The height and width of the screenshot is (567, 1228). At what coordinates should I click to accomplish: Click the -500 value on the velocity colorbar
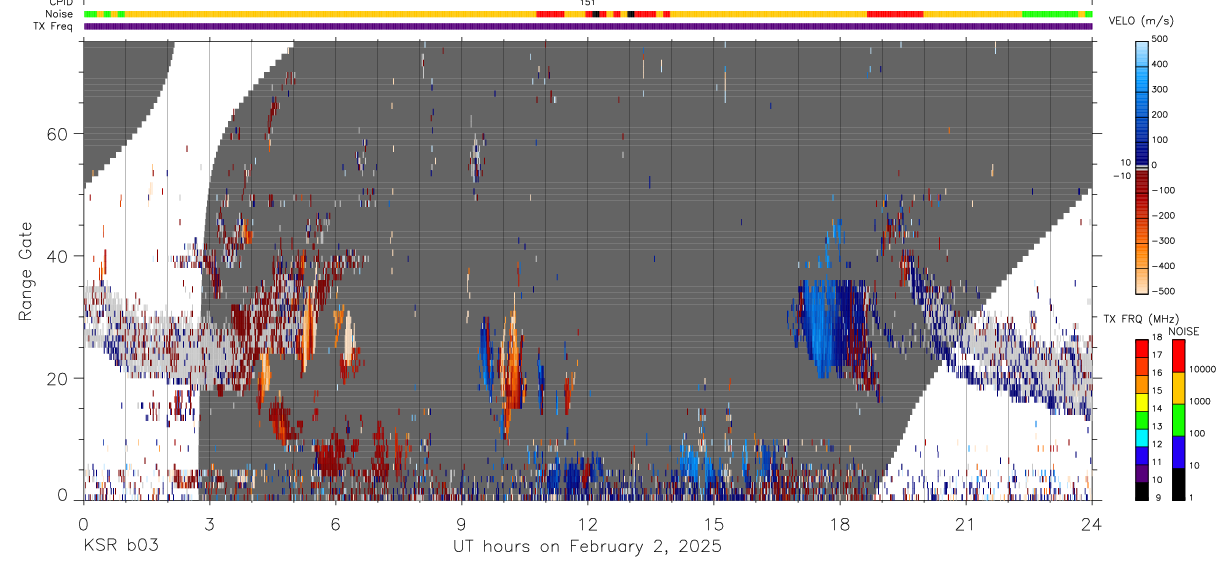[x=1166, y=292]
